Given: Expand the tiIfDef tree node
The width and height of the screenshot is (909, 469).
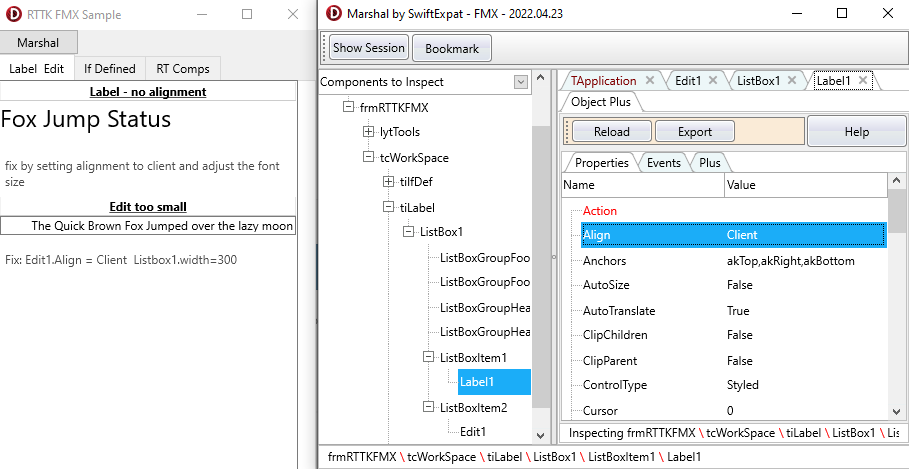Looking at the screenshot, I should [x=388, y=182].
